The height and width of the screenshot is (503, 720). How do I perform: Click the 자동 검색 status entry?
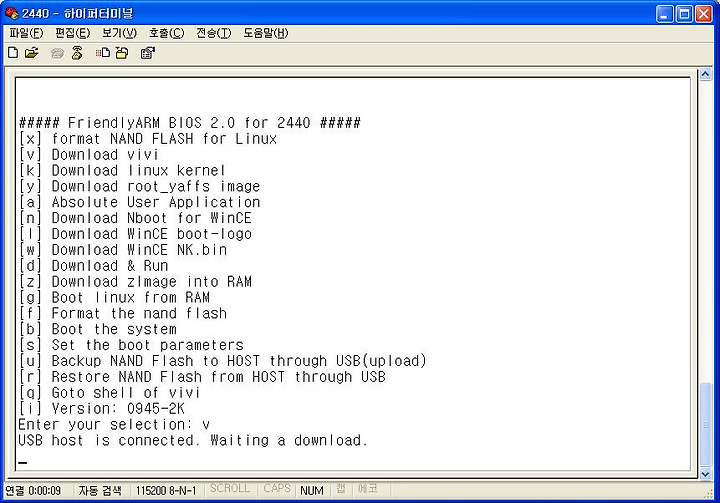pyautogui.click(x=100, y=491)
